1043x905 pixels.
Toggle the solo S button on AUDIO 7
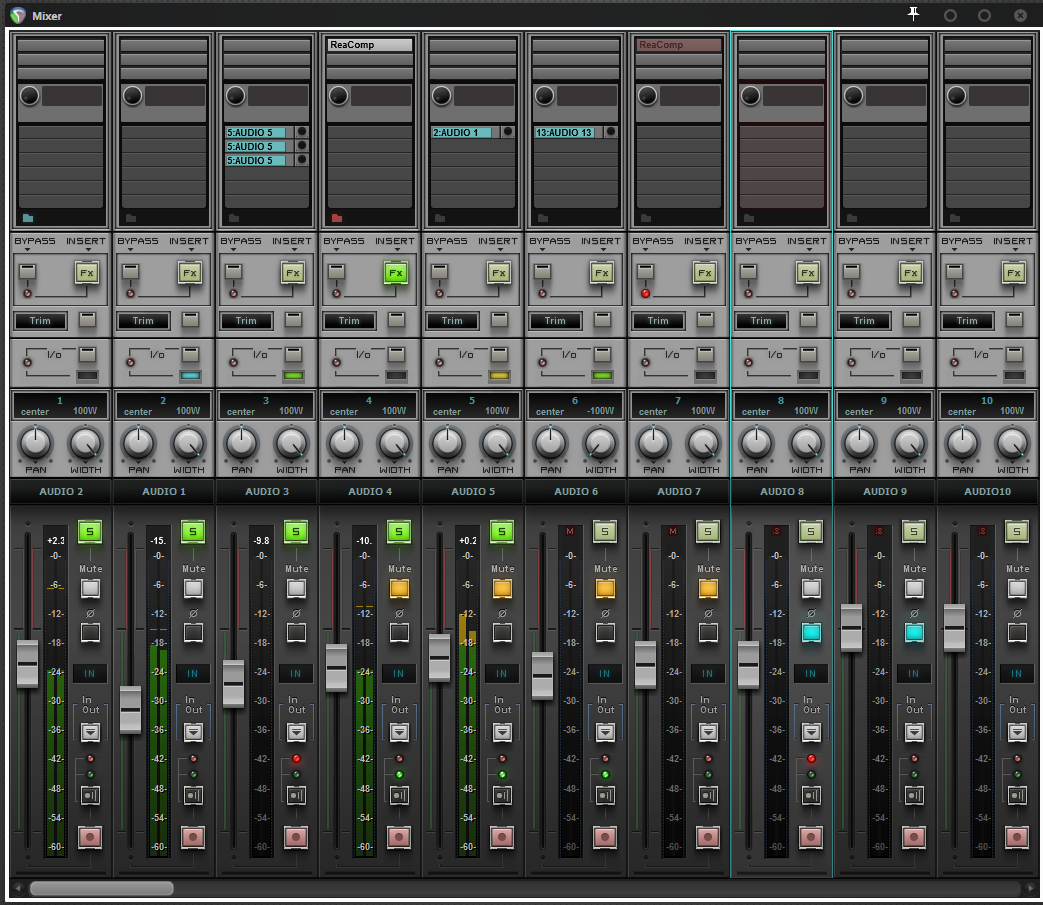coord(708,532)
